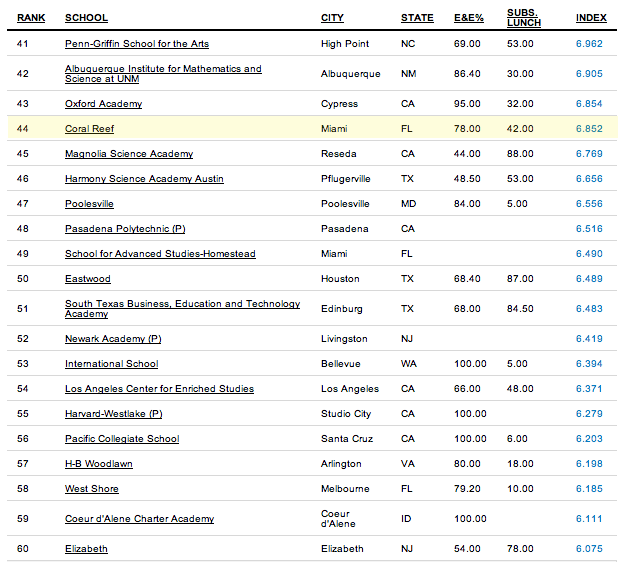Click the 84.50 subsidized lunch value
The image size is (626, 566).
point(520,309)
